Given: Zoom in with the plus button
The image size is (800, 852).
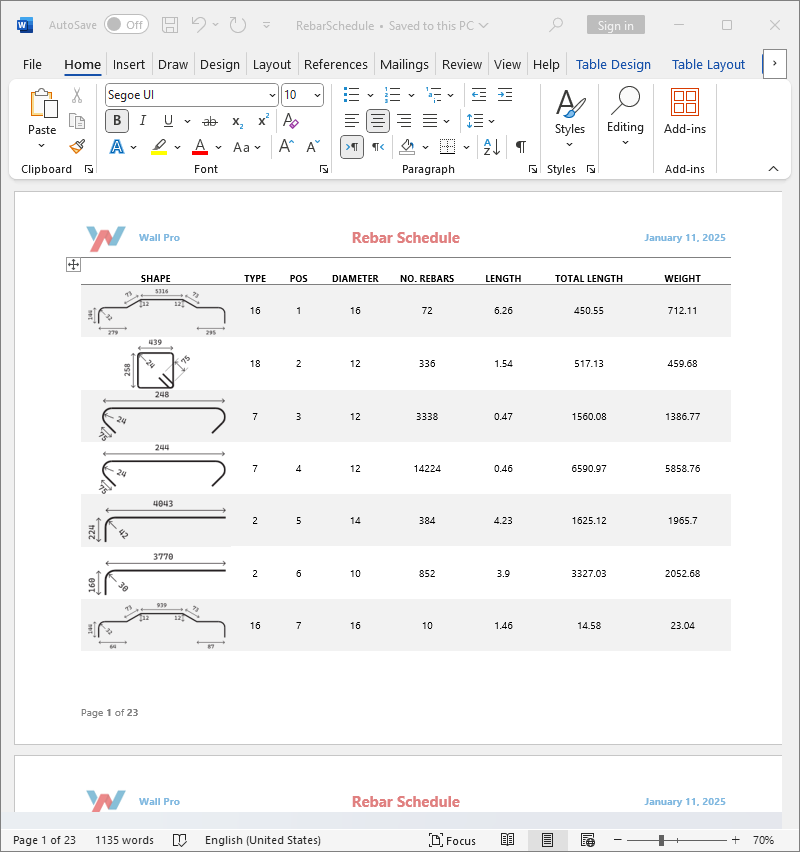Looking at the screenshot, I should pyautogui.click(x=735, y=840).
